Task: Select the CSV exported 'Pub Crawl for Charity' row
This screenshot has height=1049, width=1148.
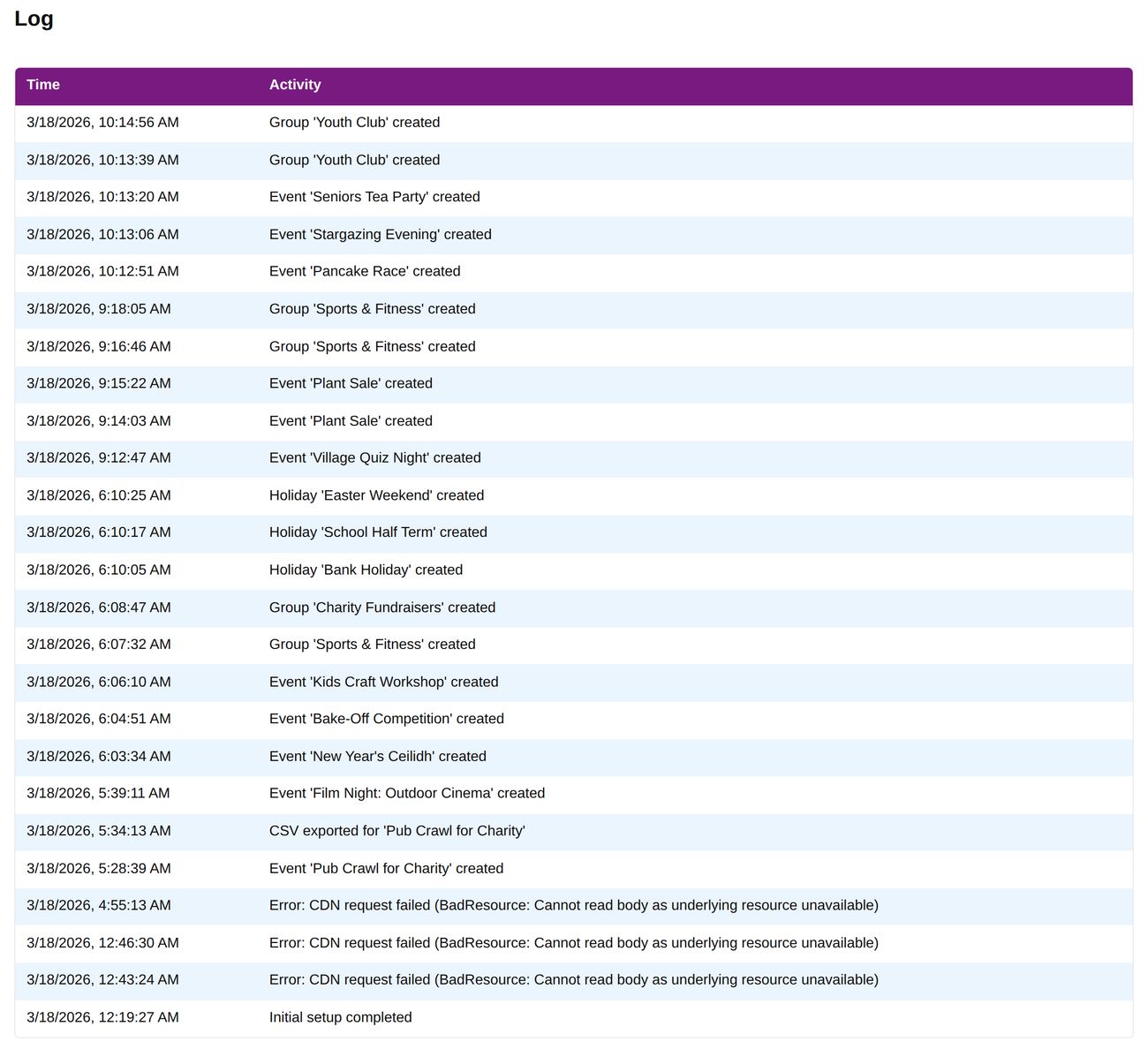Action: pos(397,831)
